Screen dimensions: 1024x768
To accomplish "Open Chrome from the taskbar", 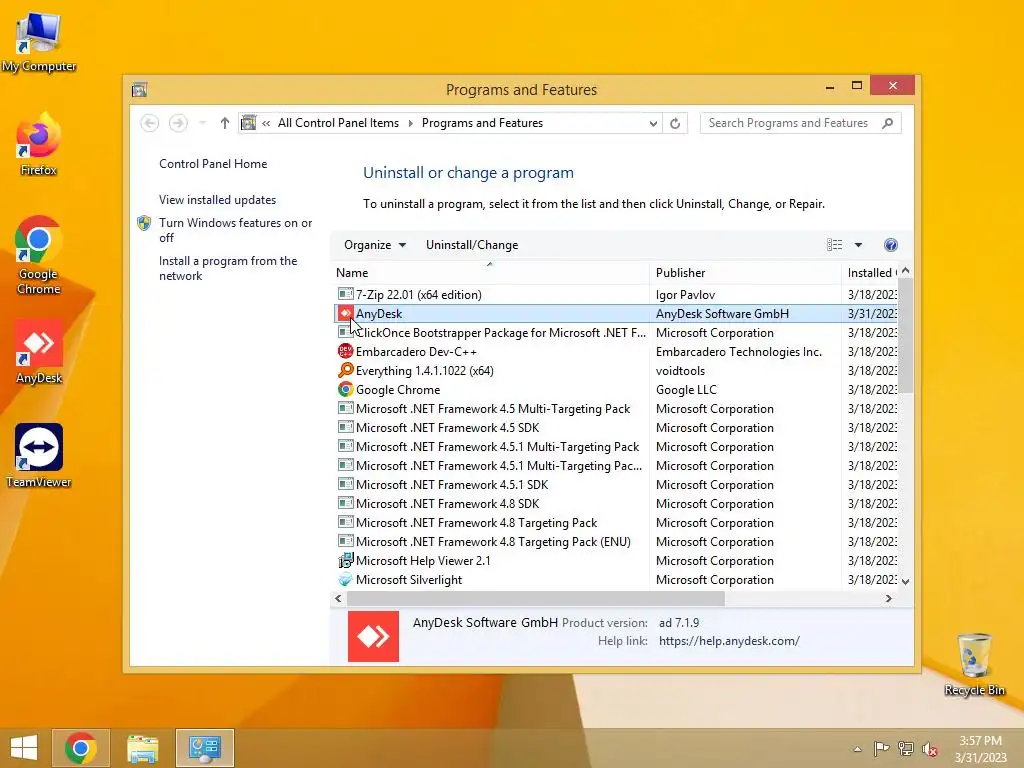I will coord(81,748).
